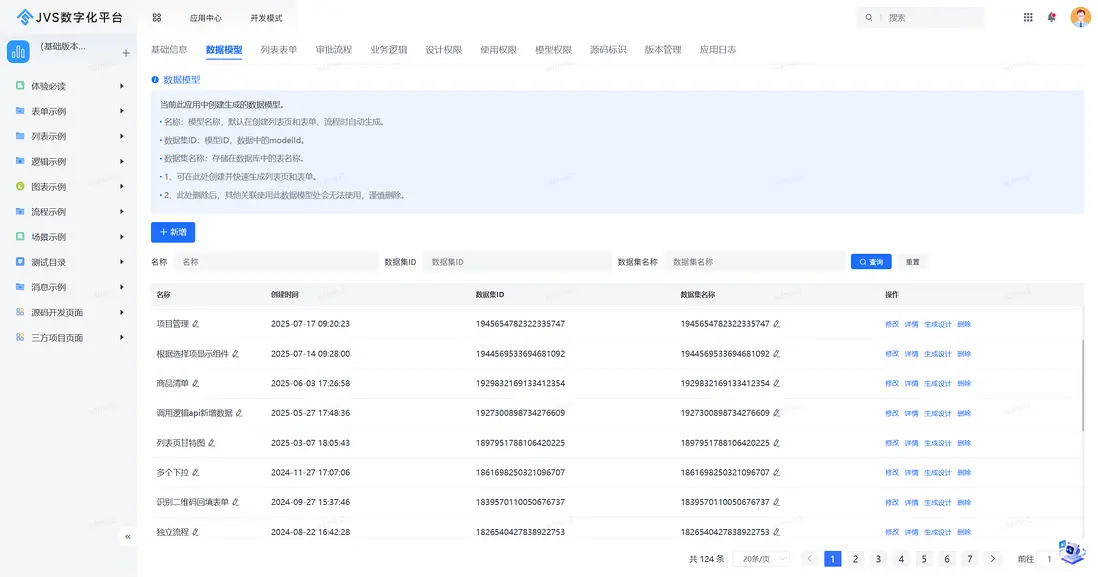The width and height of the screenshot is (1098, 577).
Task: Expand the 源码开发页面 sidebar item
Action: coord(121,312)
